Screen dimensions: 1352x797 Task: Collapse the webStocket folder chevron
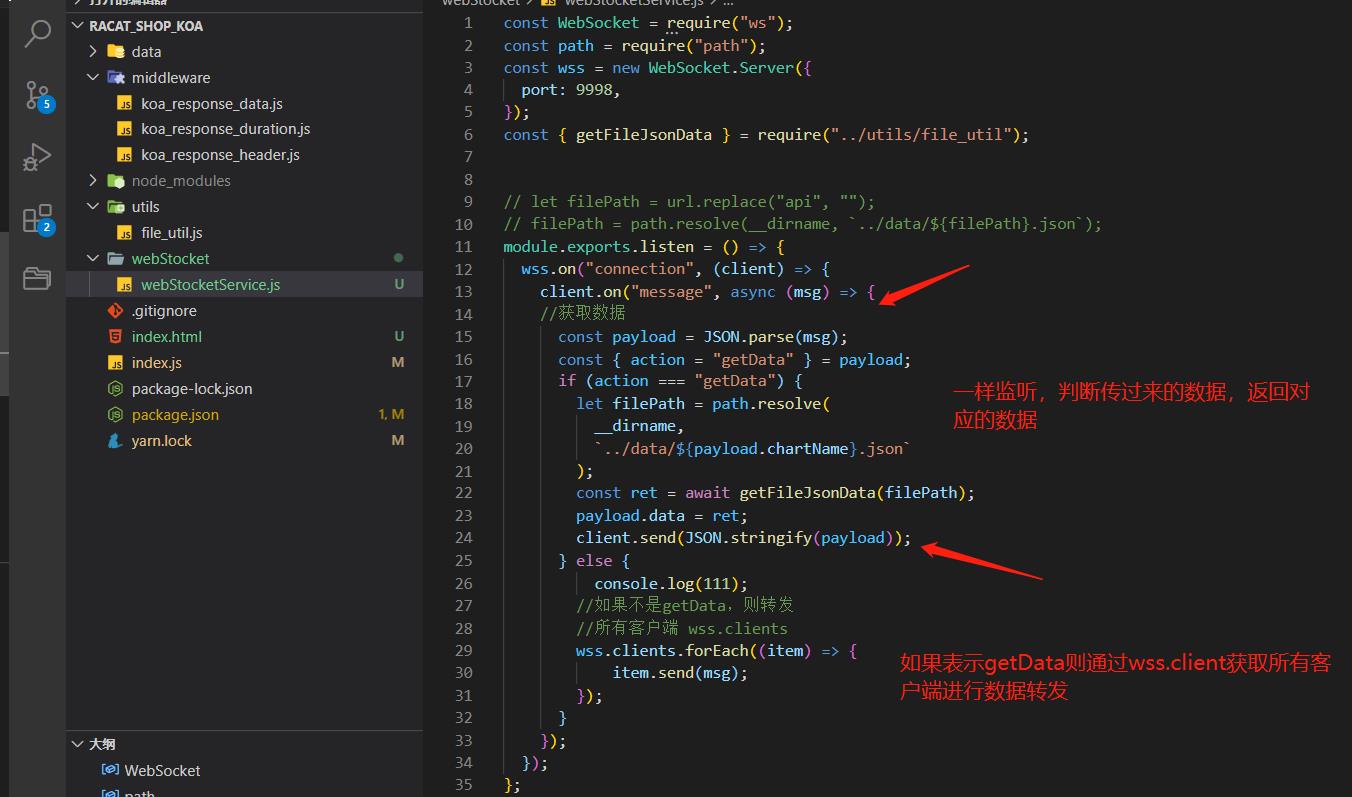[x=93, y=259]
